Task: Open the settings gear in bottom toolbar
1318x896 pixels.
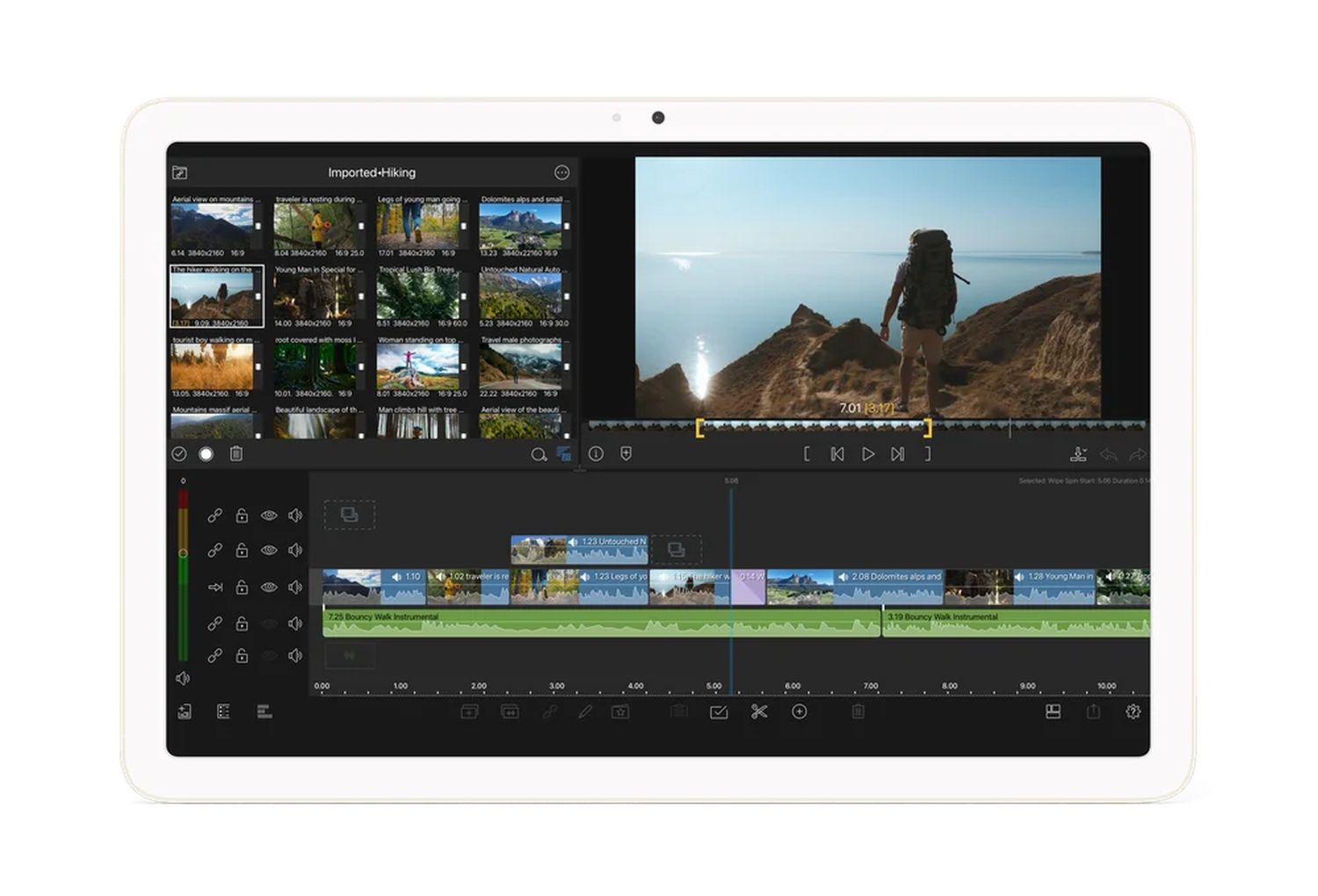Action: tap(1133, 712)
